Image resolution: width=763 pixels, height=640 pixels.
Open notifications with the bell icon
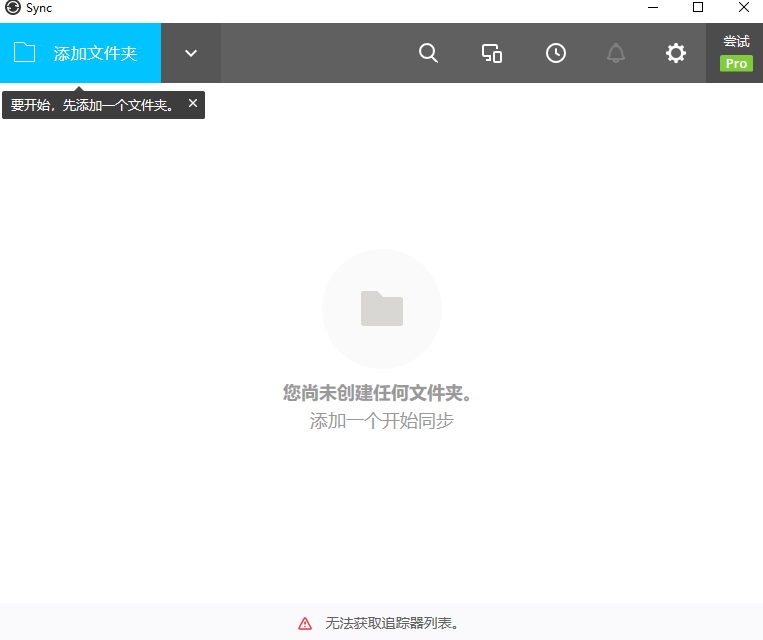pyautogui.click(x=616, y=53)
